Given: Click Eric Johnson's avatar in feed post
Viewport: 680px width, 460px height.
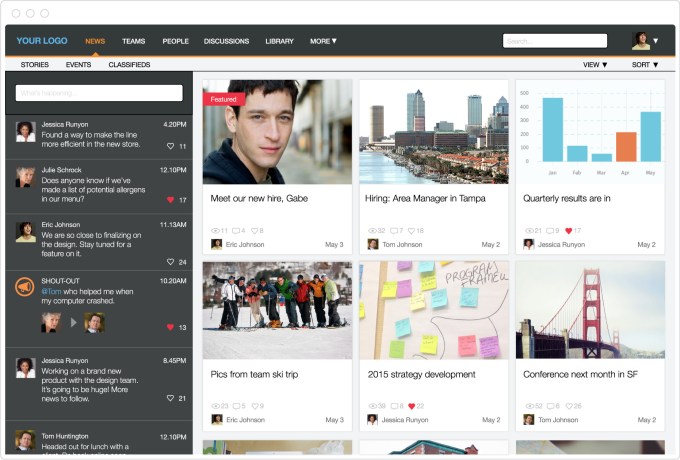Looking at the screenshot, I should click(25, 232).
